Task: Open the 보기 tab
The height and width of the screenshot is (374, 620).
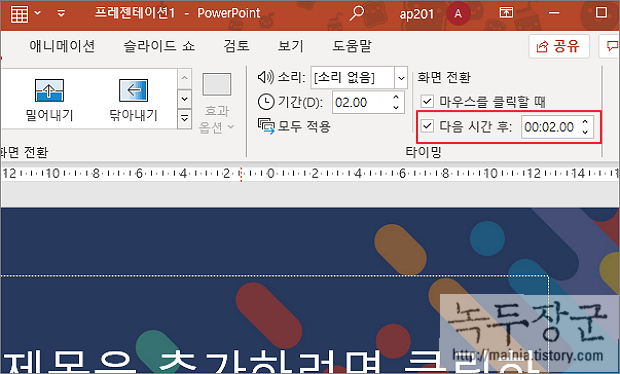Action: [291, 46]
